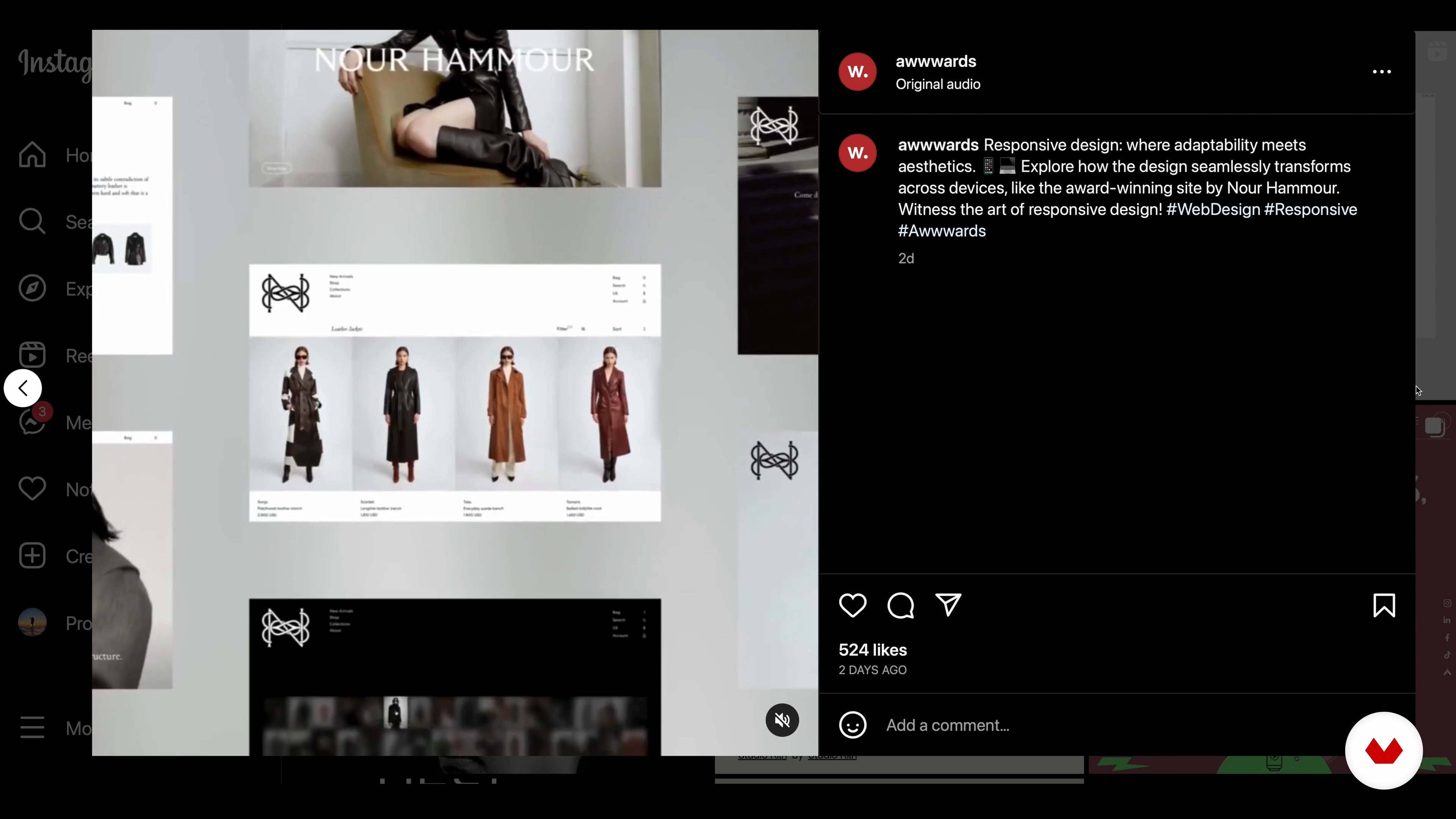Share post with paper plane icon

(948, 605)
